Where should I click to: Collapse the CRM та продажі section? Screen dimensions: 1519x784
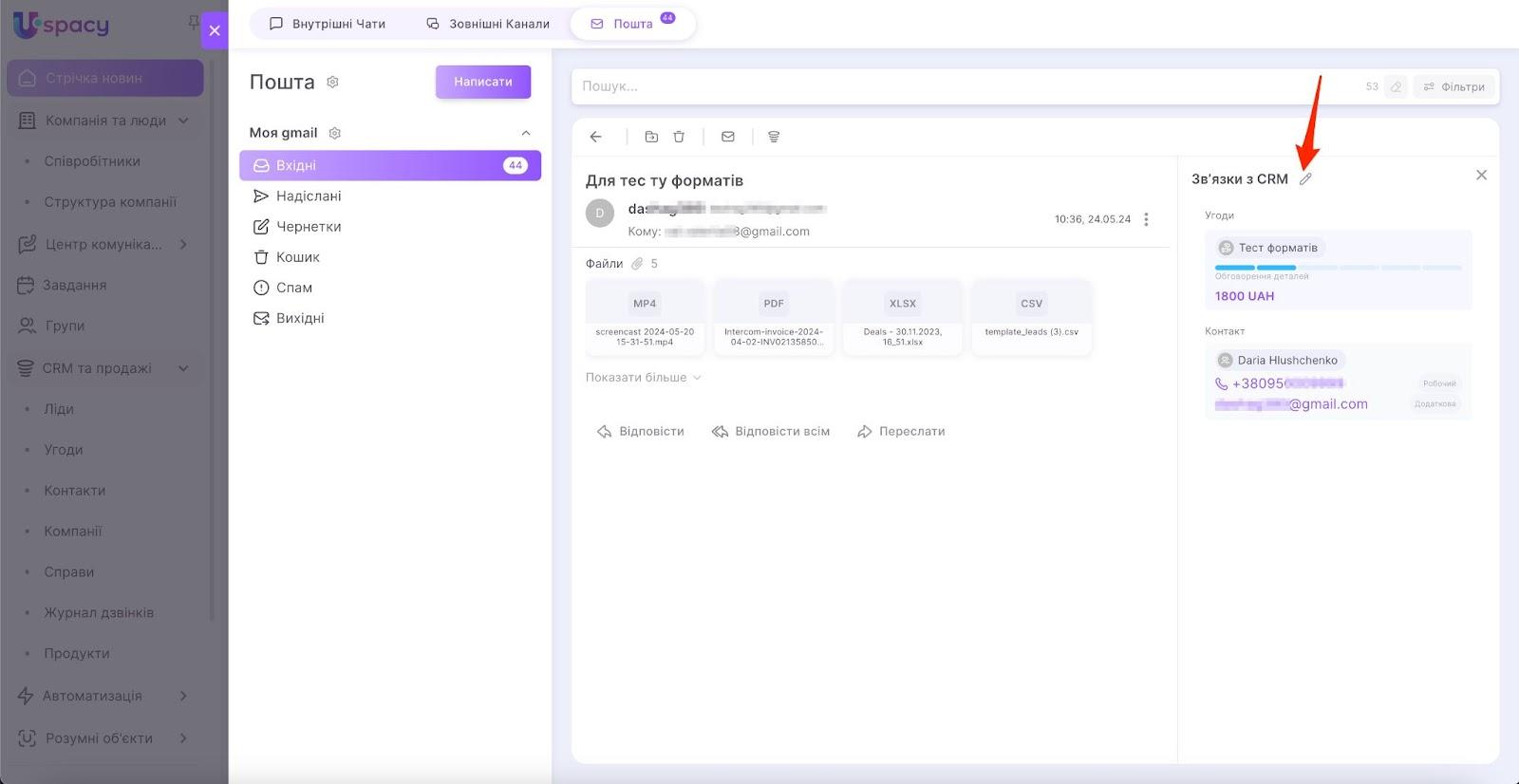(x=183, y=368)
